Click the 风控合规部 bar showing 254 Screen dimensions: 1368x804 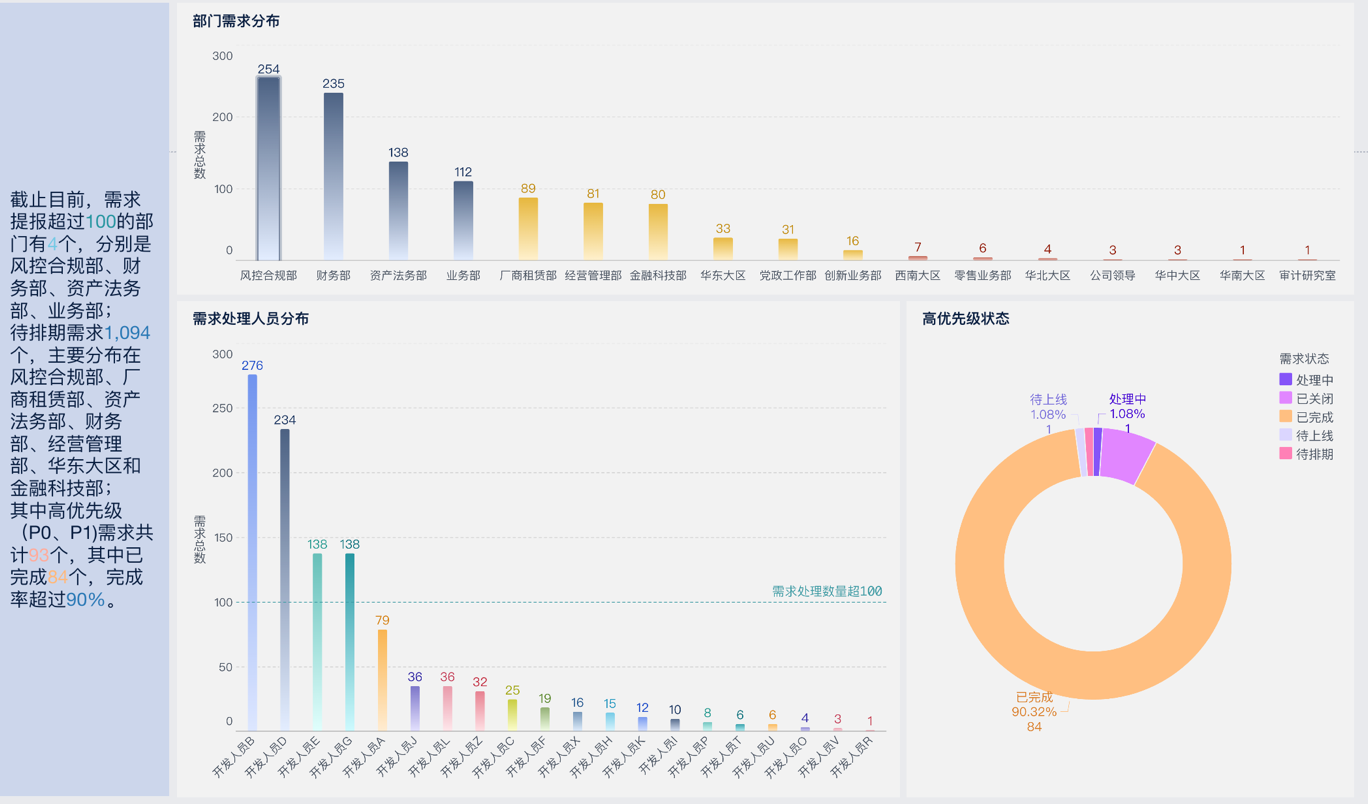[268, 168]
